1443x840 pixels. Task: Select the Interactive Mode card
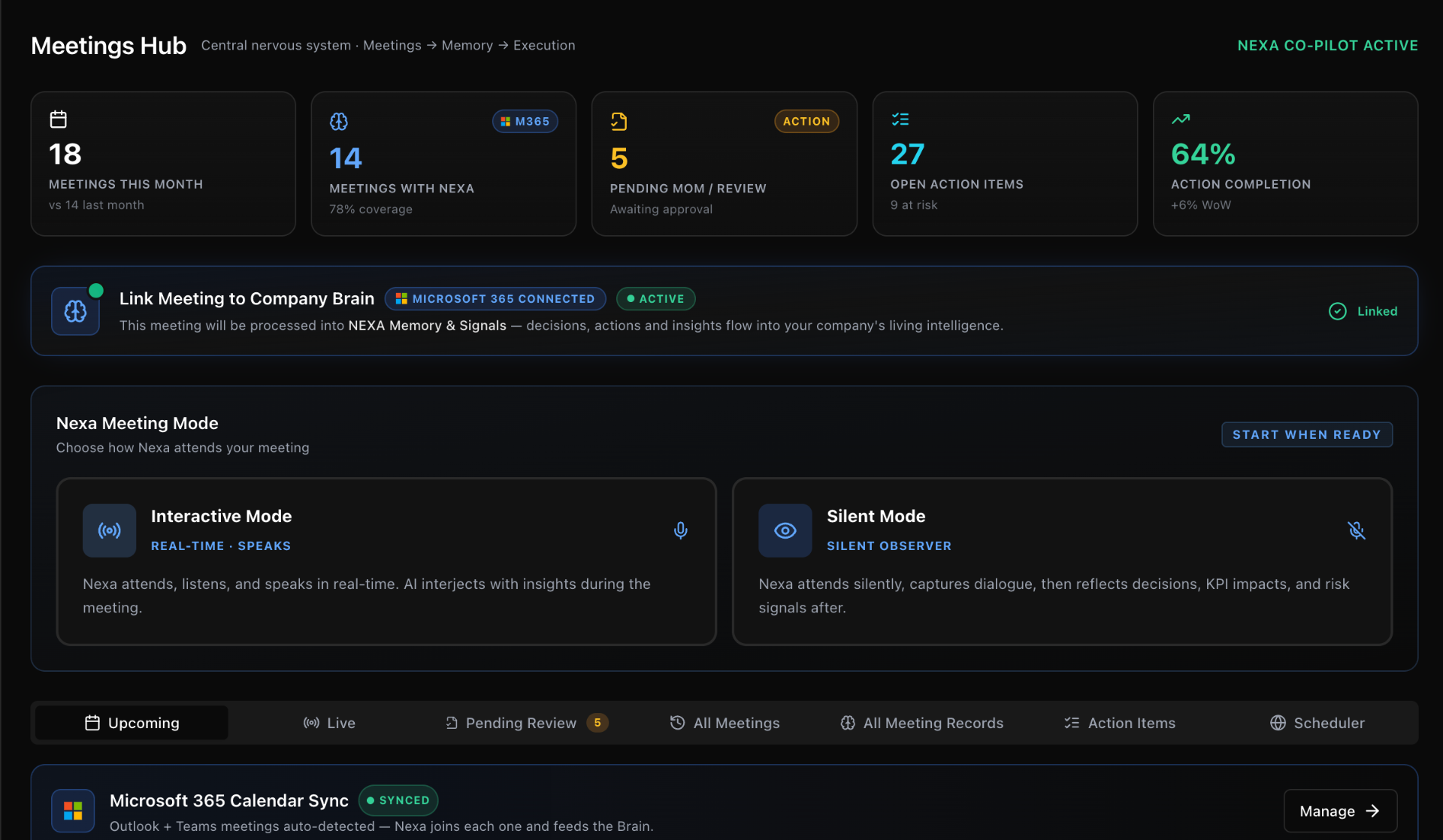tap(386, 561)
